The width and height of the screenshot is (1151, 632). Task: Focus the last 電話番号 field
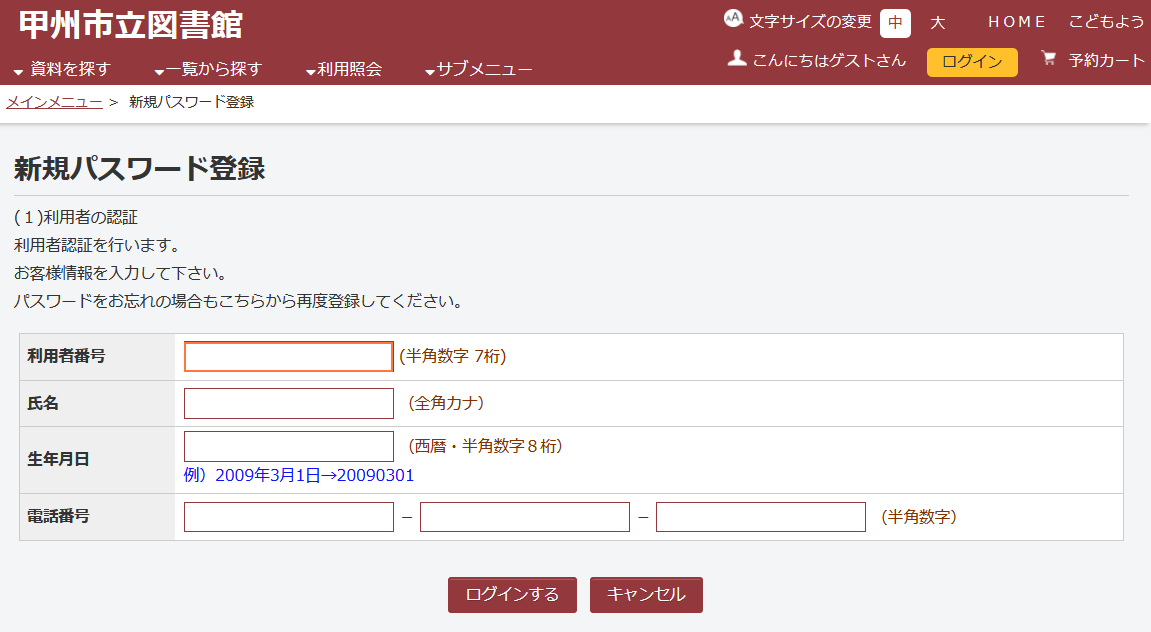click(x=760, y=517)
